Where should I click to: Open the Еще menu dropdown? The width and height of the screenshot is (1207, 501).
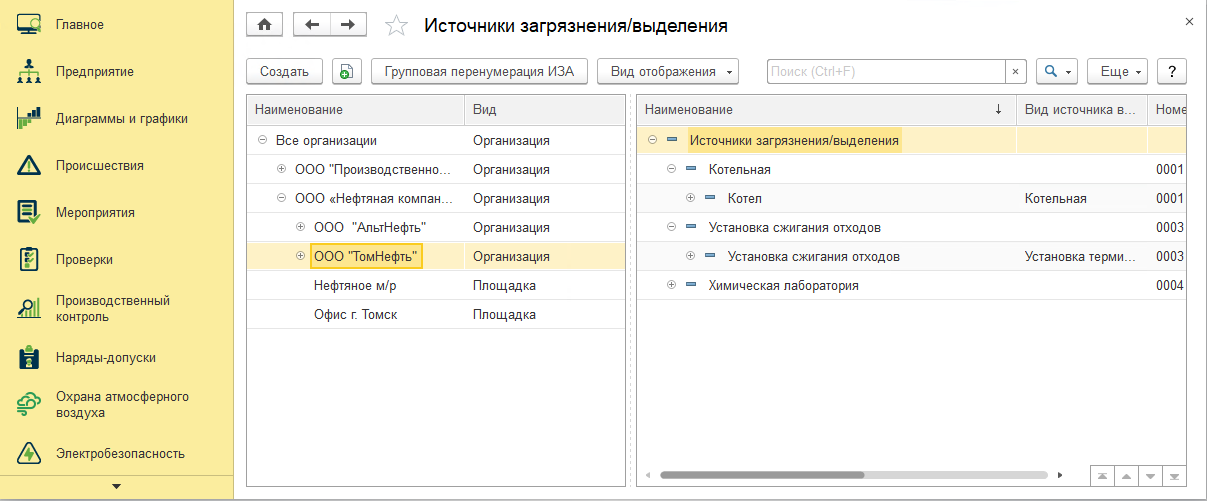coord(1117,72)
